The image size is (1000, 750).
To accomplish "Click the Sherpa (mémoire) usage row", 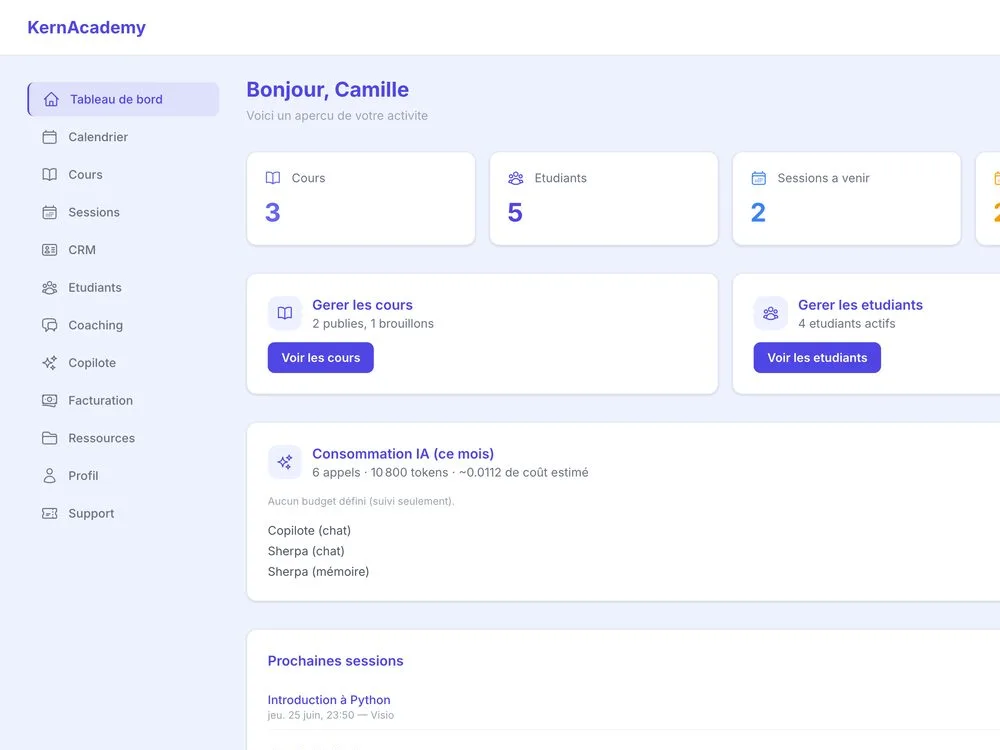I will pyautogui.click(x=318, y=571).
